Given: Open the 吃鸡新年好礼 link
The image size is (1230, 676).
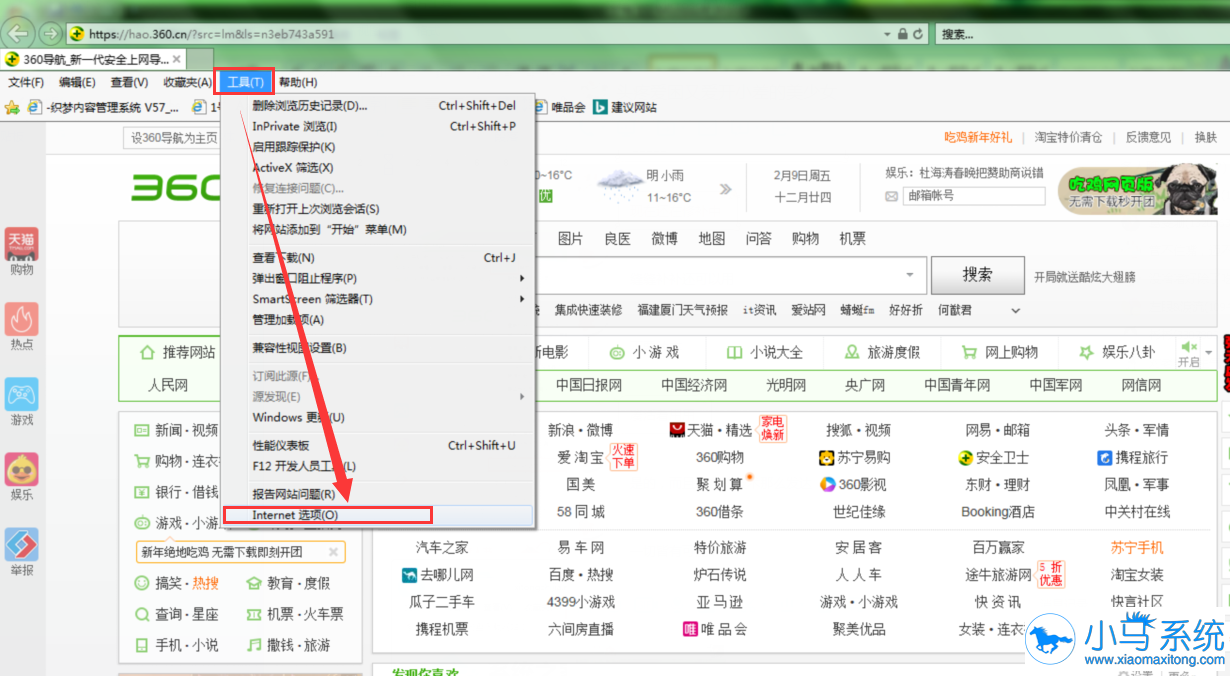Looking at the screenshot, I should (978, 137).
